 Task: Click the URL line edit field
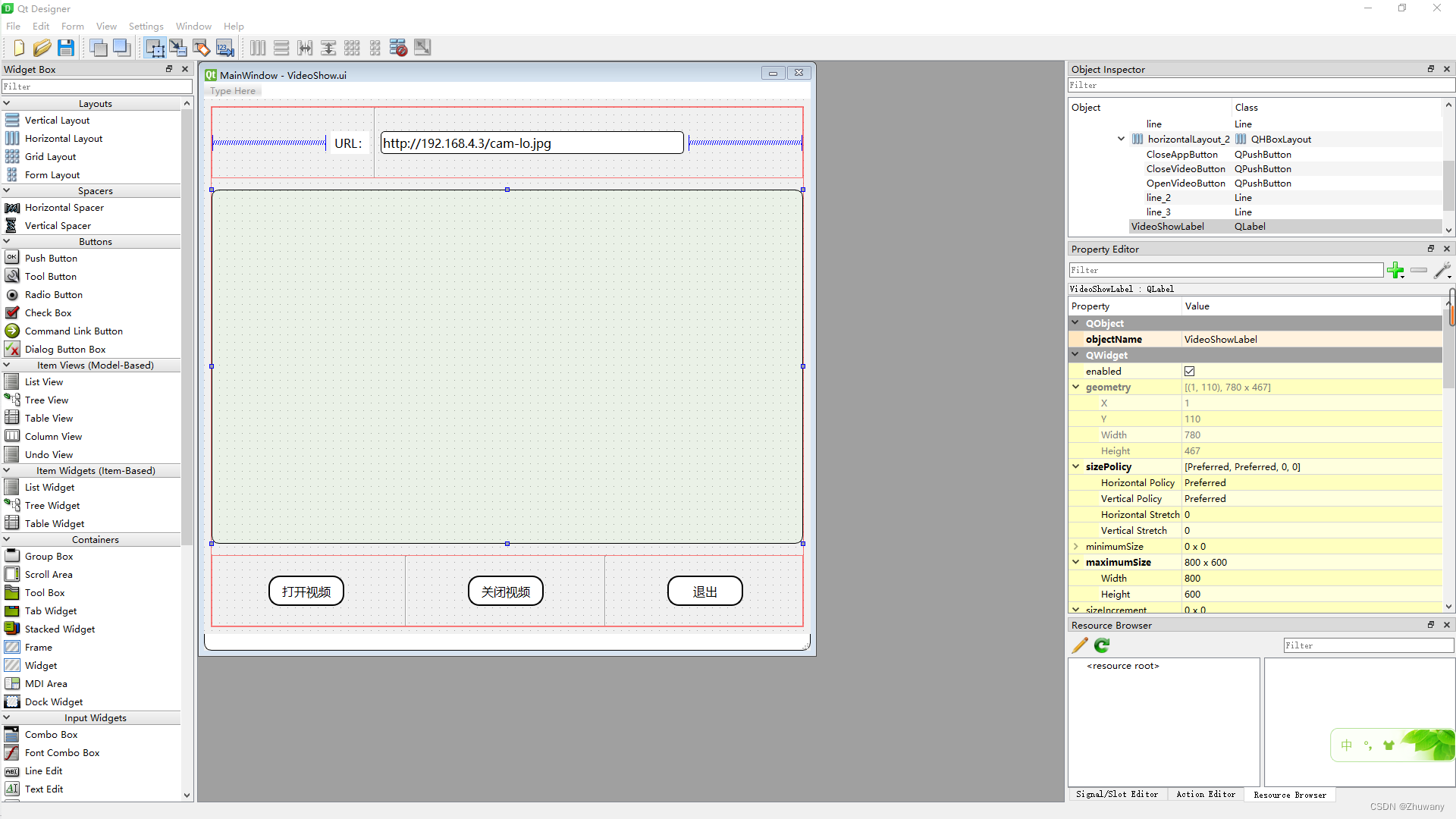[x=531, y=143]
